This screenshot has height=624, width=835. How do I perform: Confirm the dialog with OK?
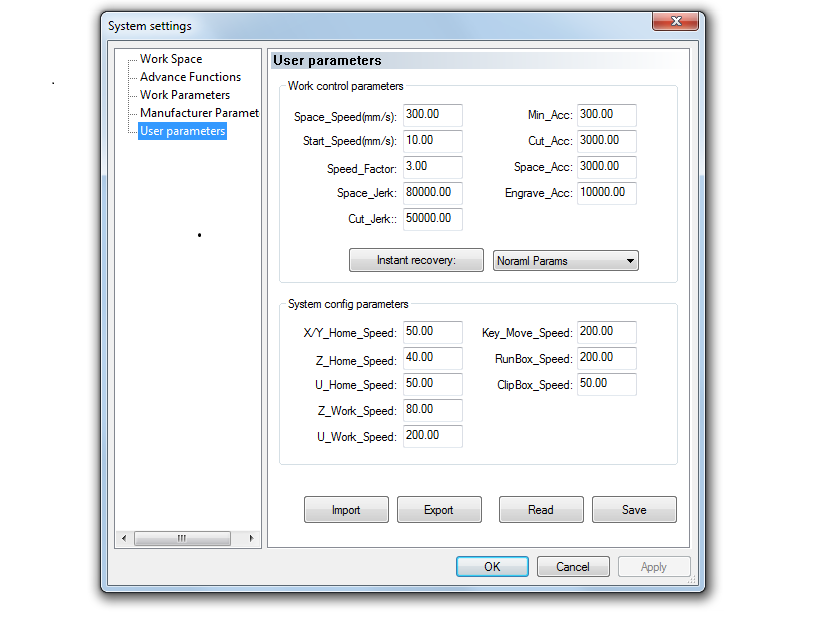tap(492, 567)
